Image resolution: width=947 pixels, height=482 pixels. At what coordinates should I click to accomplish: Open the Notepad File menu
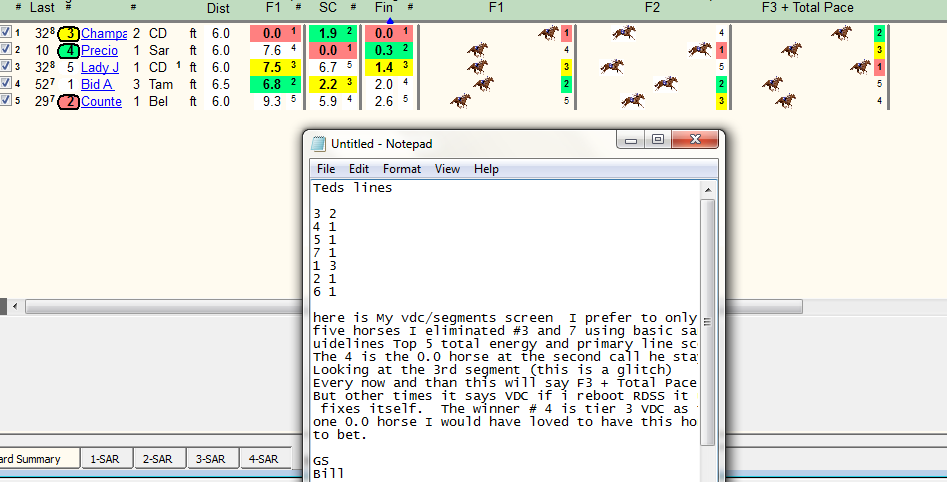pos(326,169)
